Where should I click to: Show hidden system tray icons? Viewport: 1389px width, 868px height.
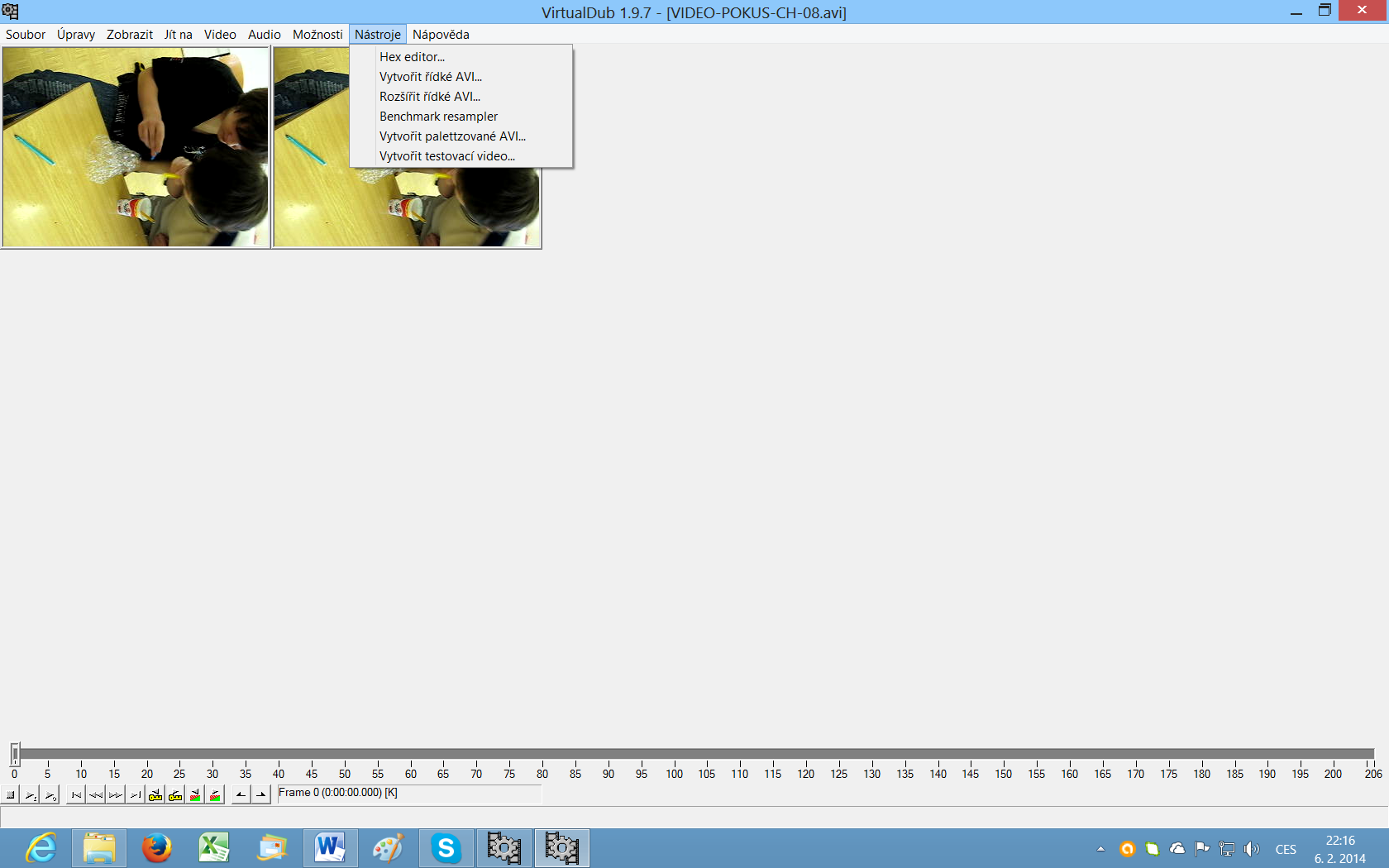point(1100,849)
